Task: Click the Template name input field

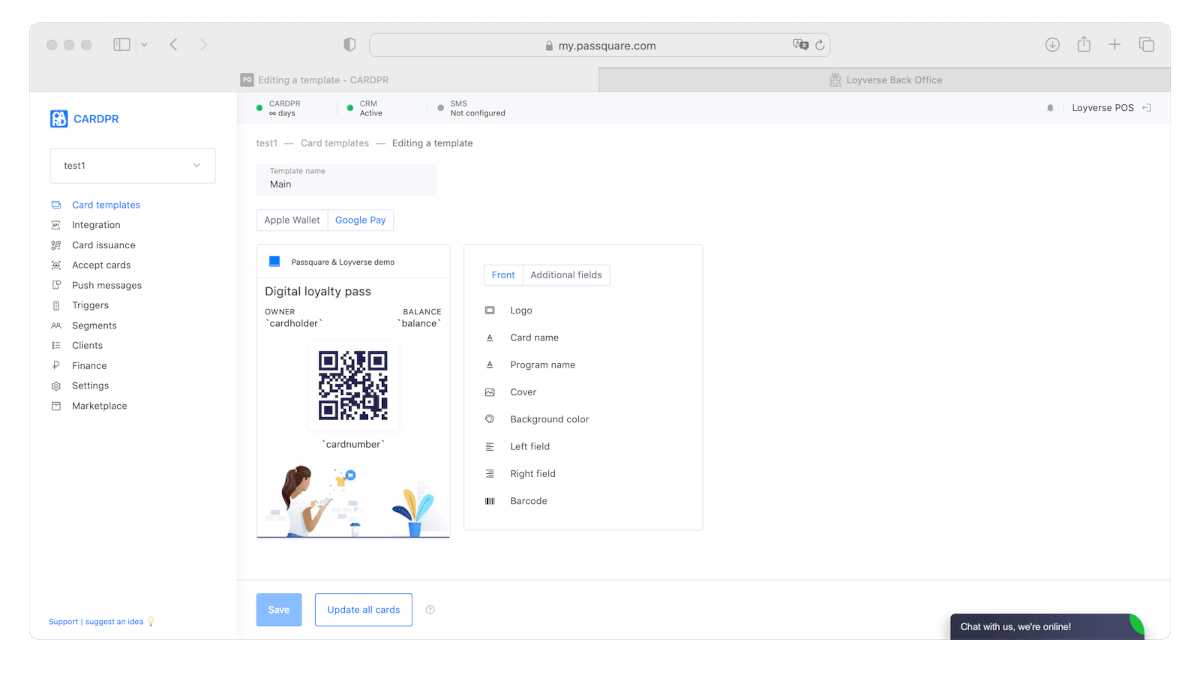Action: coord(347,184)
